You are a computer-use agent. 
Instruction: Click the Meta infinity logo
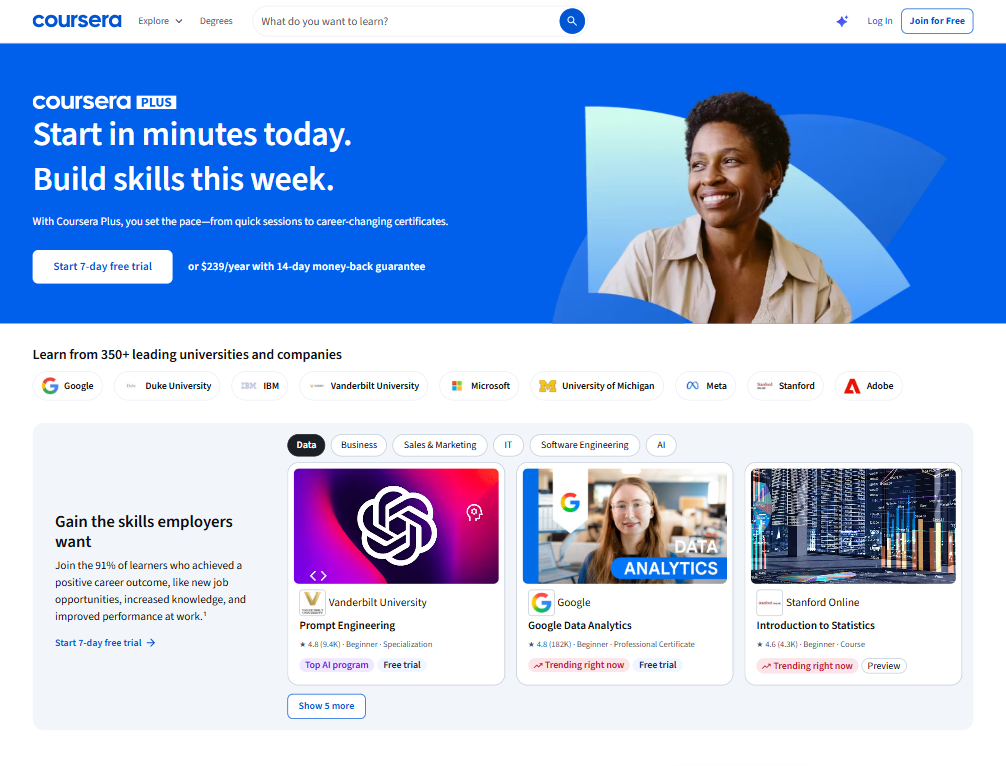tap(692, 386)
